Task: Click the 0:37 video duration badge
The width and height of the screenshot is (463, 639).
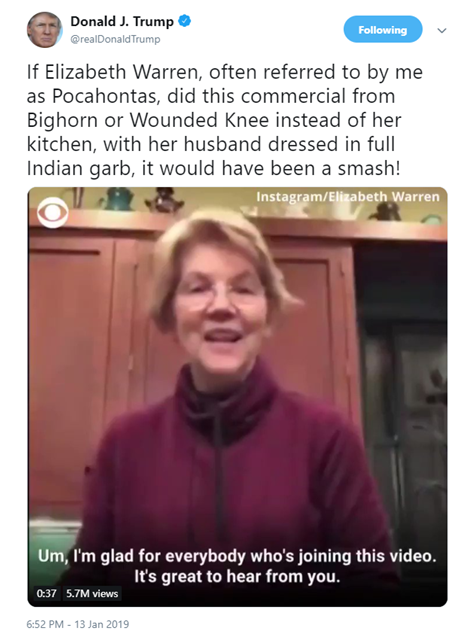Action: [46, 593]
